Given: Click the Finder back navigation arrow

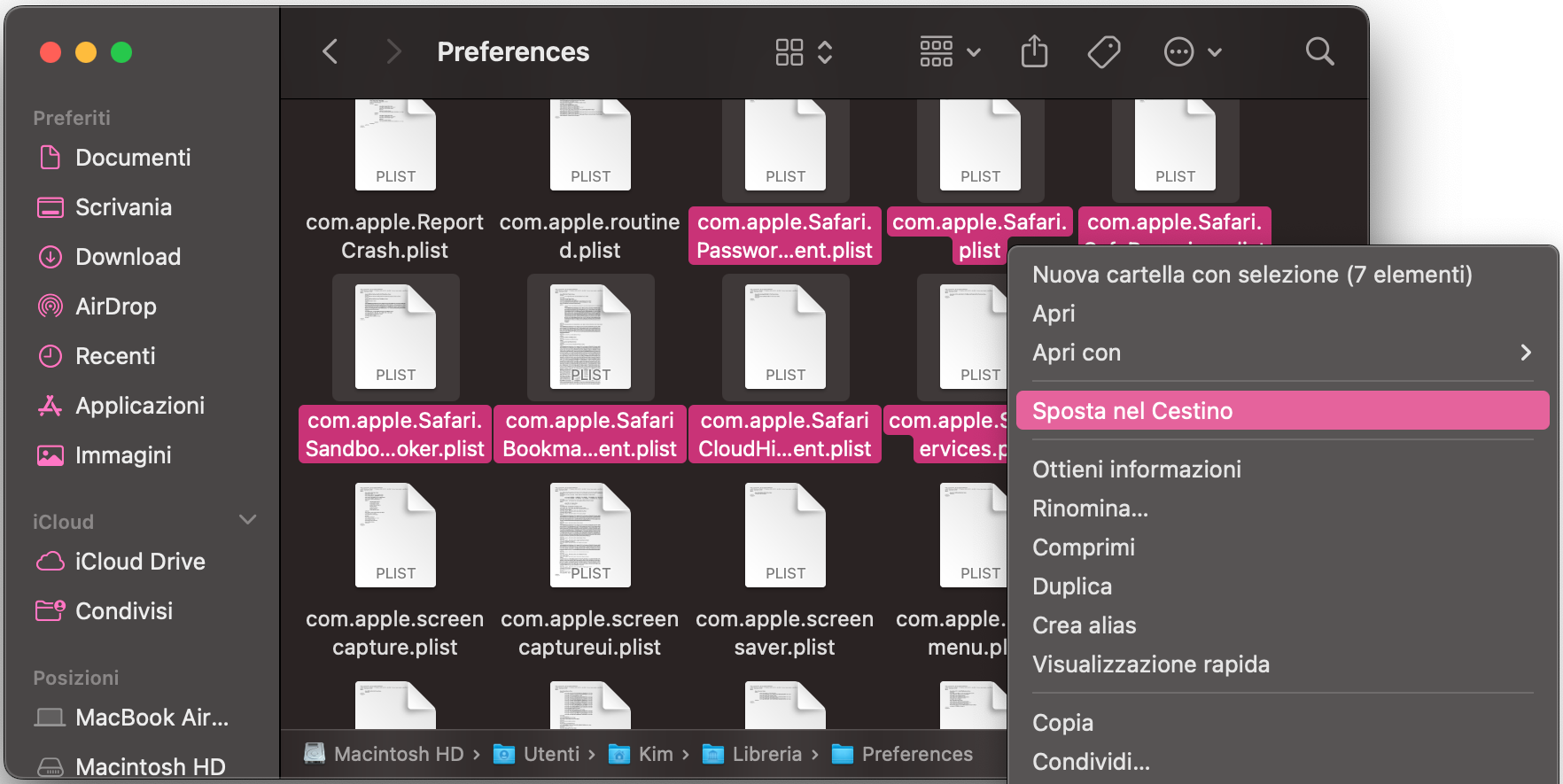Looking at the screenshot, I should (x=330, y=52).
